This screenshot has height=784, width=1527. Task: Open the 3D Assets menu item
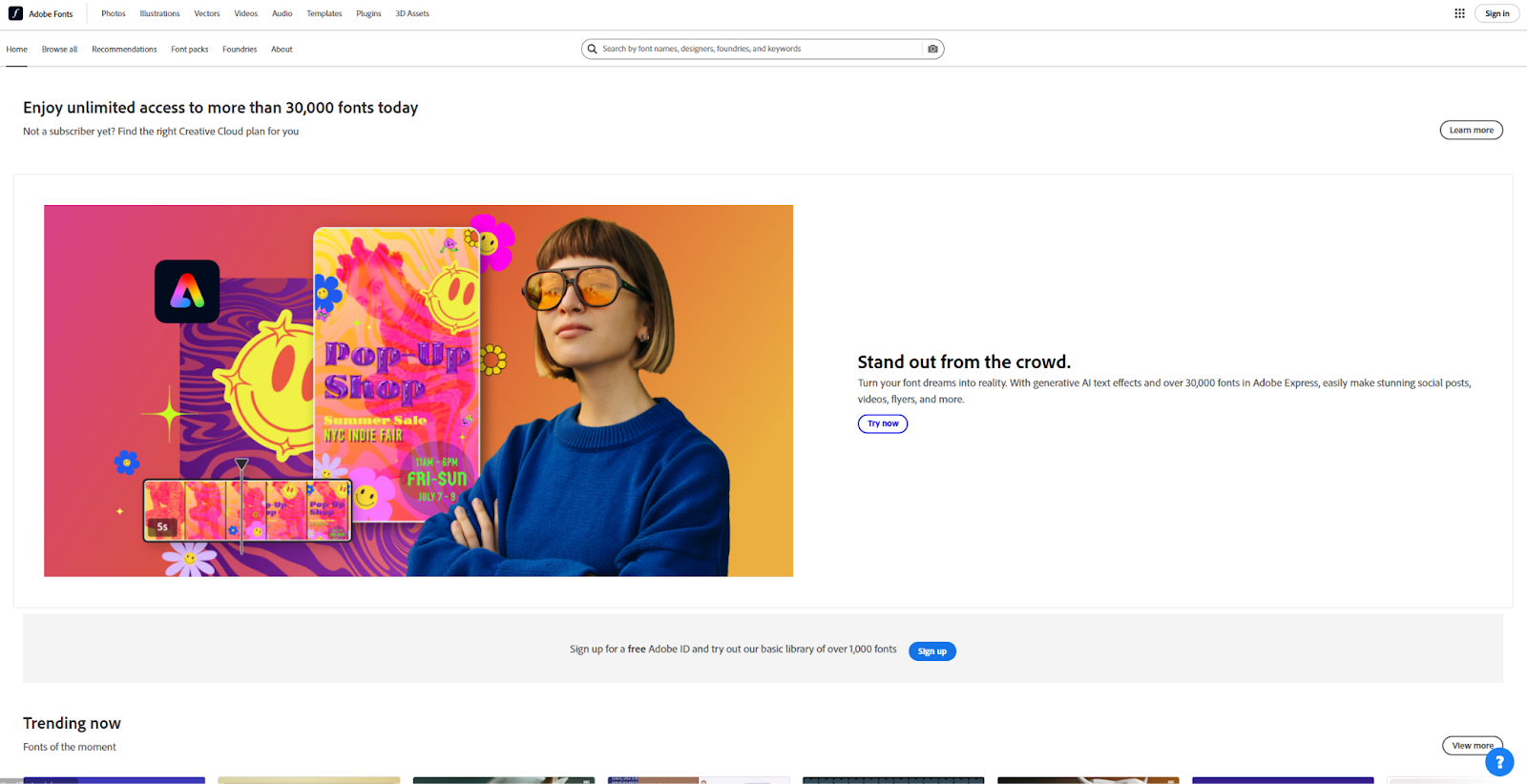pos(412,13)
